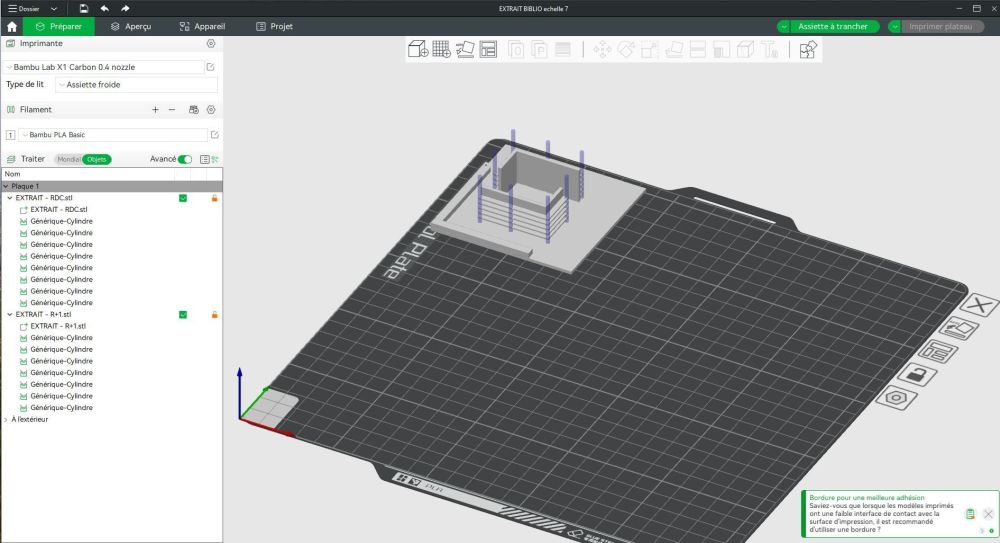Open the printer preset dropdown

click(104, 67)
